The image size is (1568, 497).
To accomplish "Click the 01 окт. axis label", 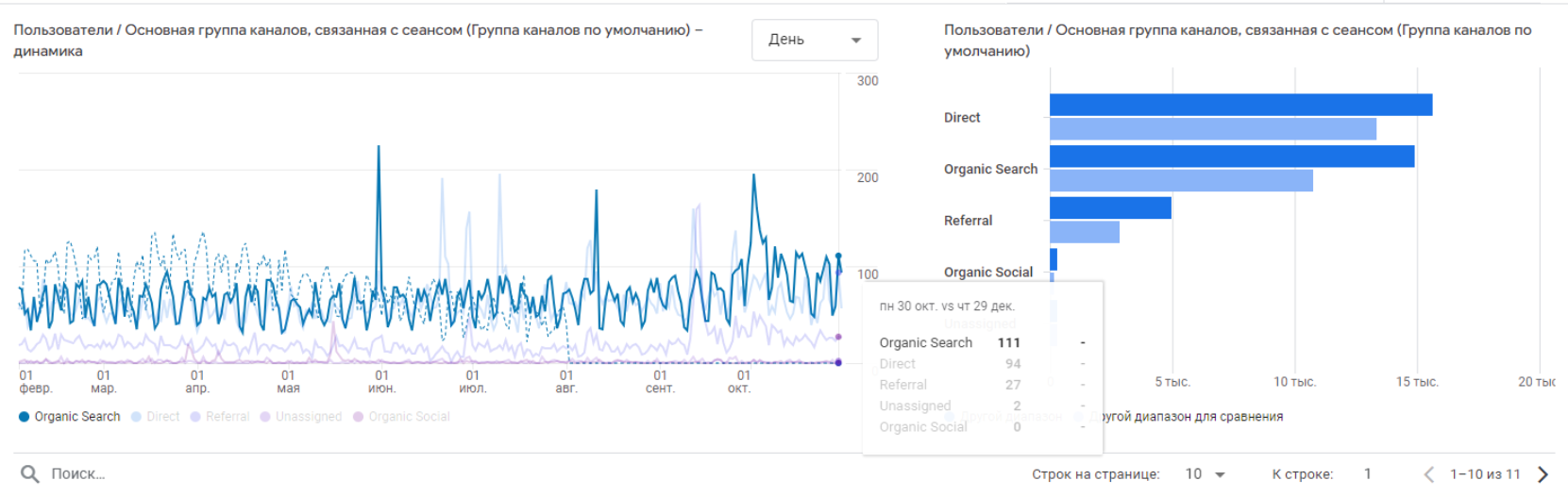I will pyautogui.click(x=740, y=382).
